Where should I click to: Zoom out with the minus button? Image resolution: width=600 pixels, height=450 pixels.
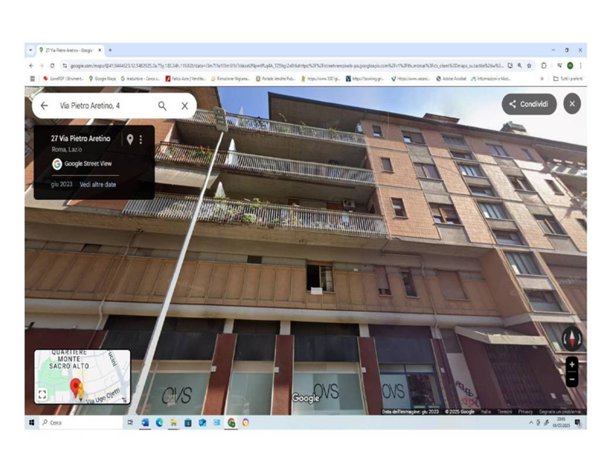click(571, 379)
